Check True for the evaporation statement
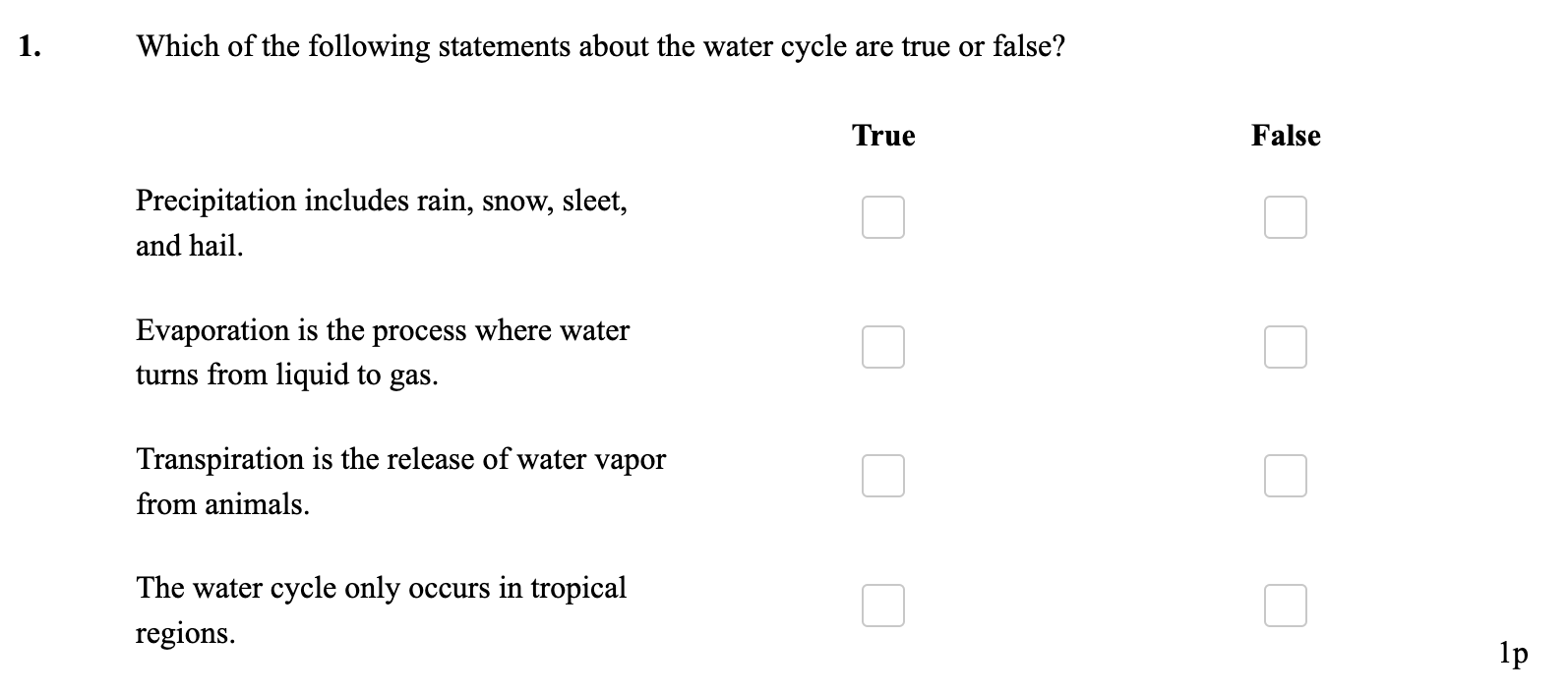 883,347
